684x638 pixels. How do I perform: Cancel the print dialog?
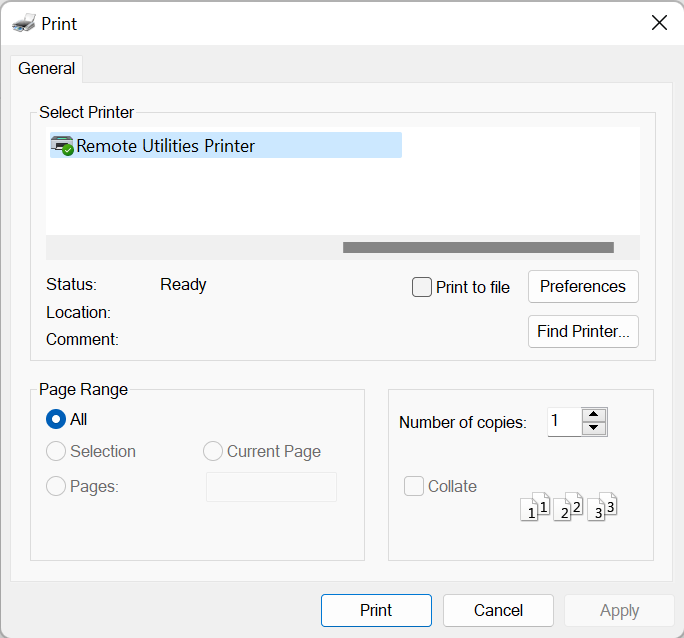click(498, 610)
